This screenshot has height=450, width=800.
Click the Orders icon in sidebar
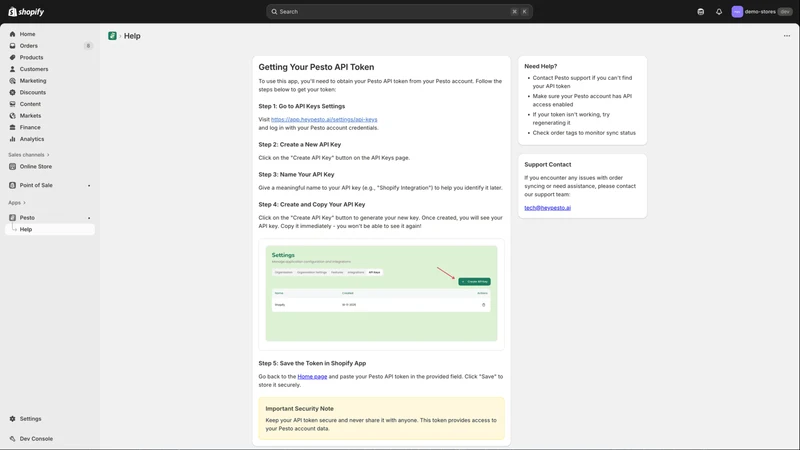click(12, 46)
